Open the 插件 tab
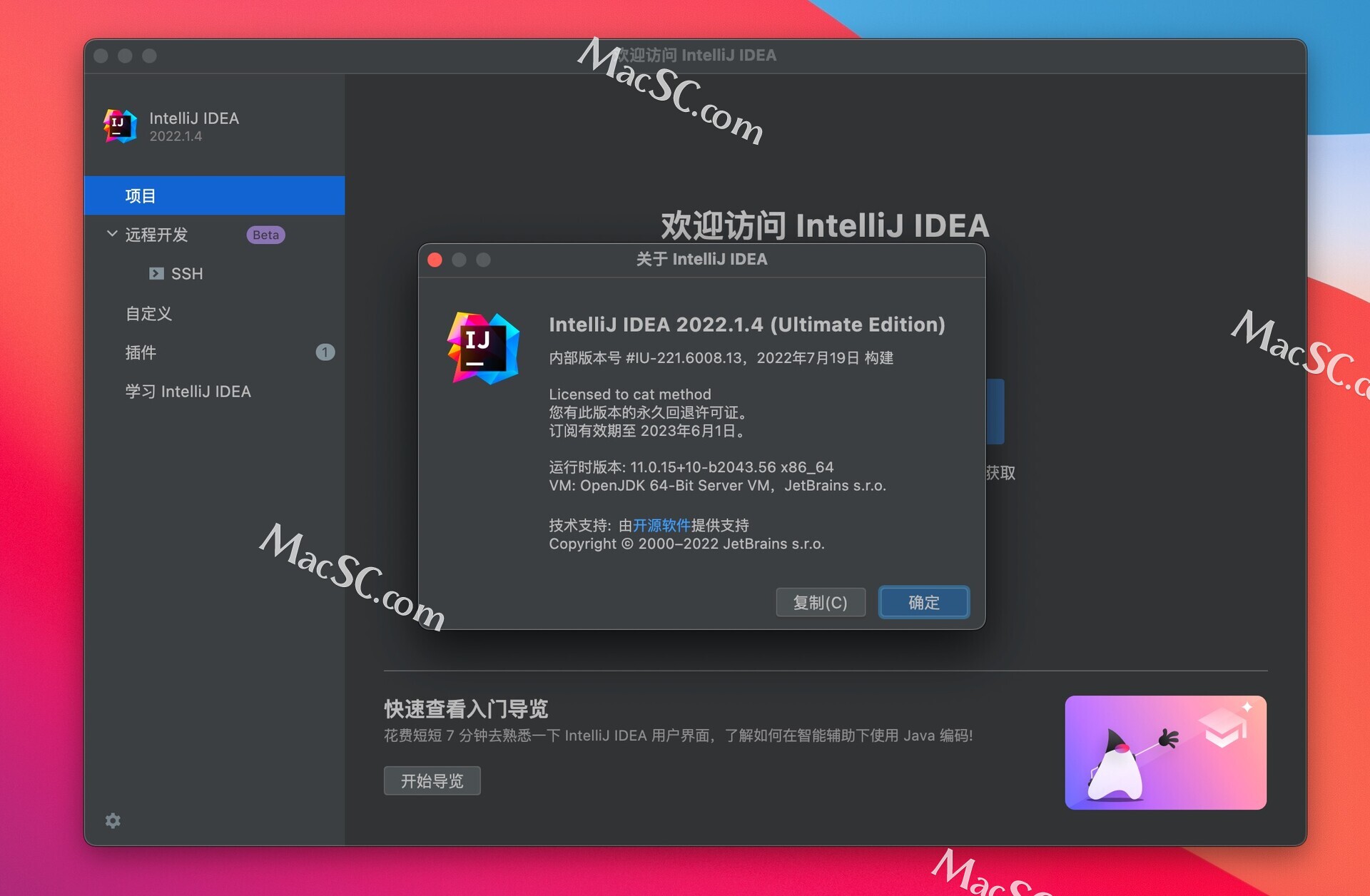This screenshot has height=896, width=1370. [141, 352]
